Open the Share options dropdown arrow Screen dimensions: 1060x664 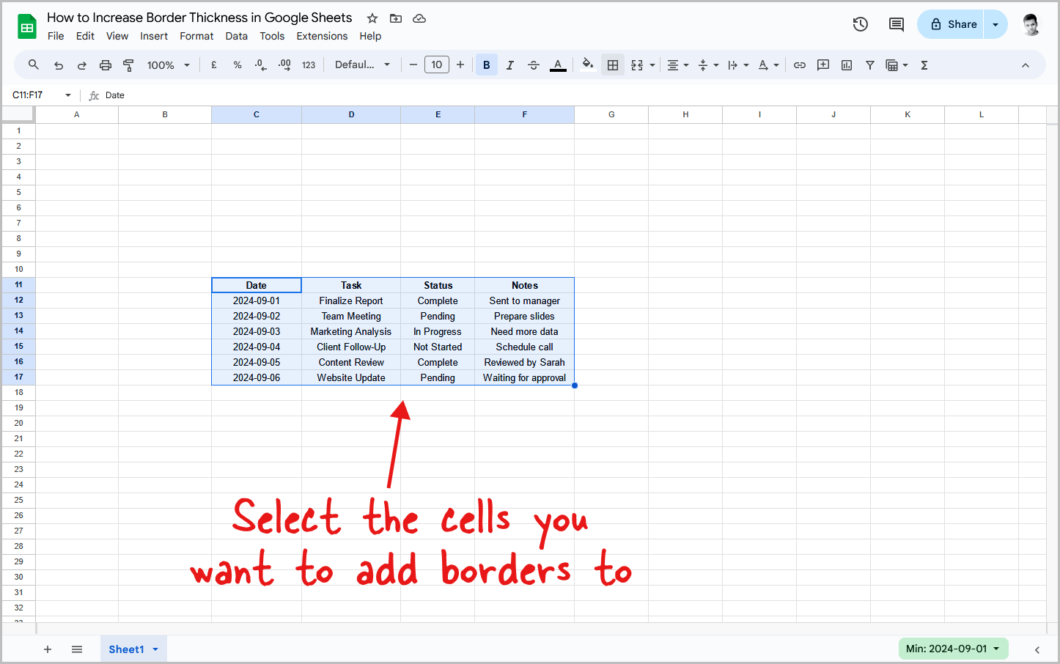[x=995, y=24]
